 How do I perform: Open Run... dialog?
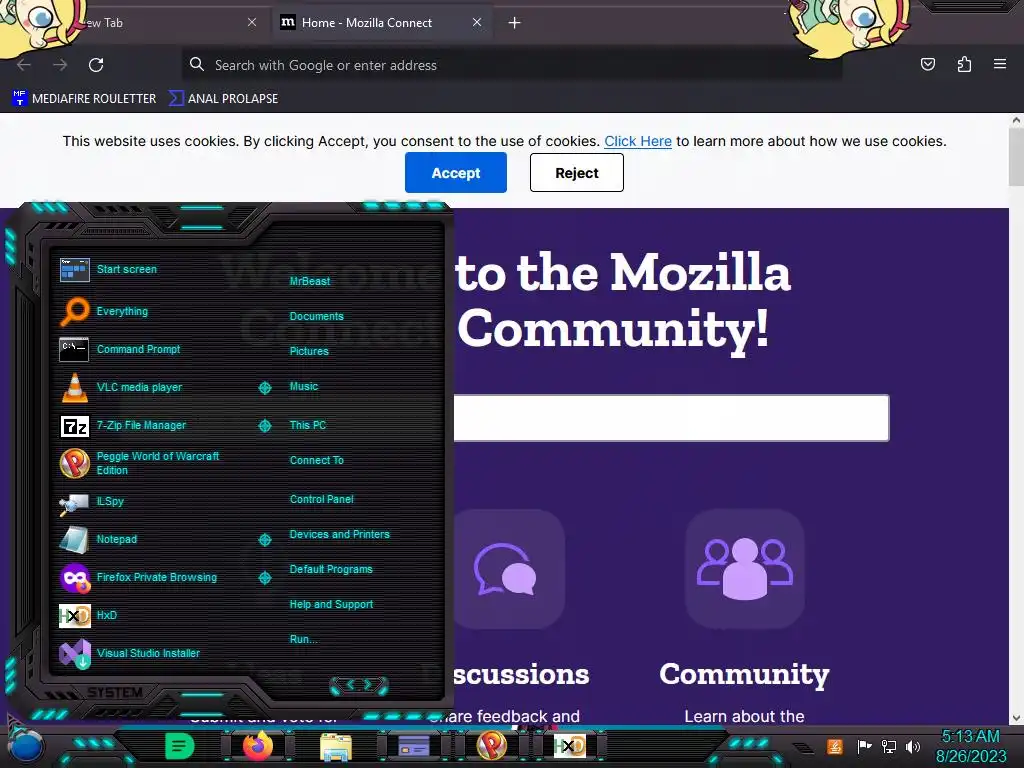pyautogui.click(x=304, y=639)
